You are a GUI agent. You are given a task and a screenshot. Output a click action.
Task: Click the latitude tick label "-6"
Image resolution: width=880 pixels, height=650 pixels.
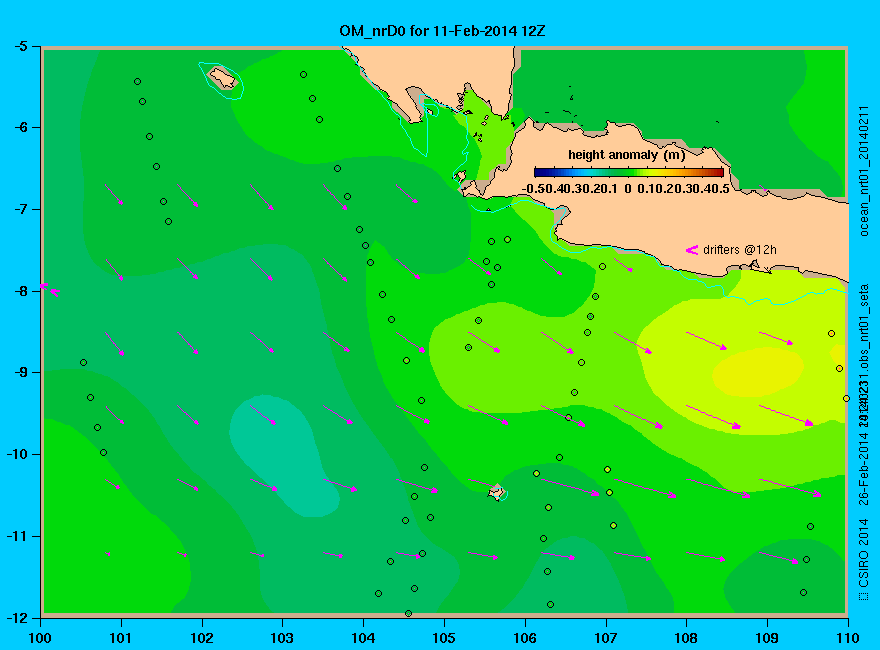coord(20,127)
